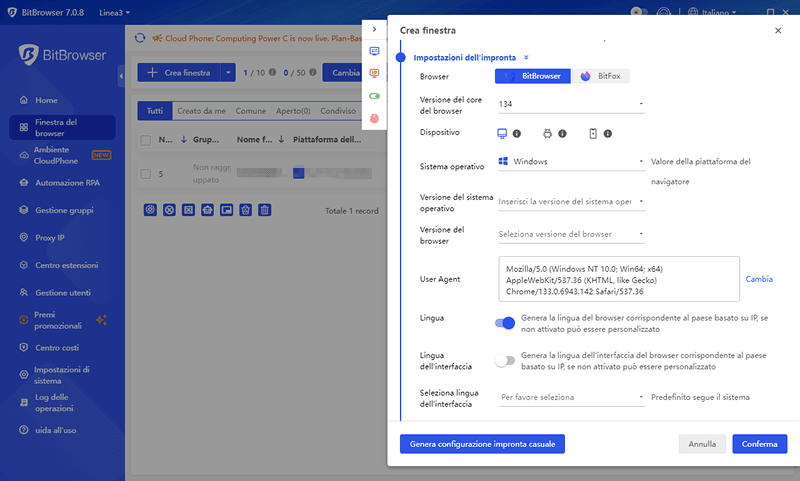800x481 pixels.
Task: Click the help question-mark icon in sidebar
Action: (x=23, y=430)
